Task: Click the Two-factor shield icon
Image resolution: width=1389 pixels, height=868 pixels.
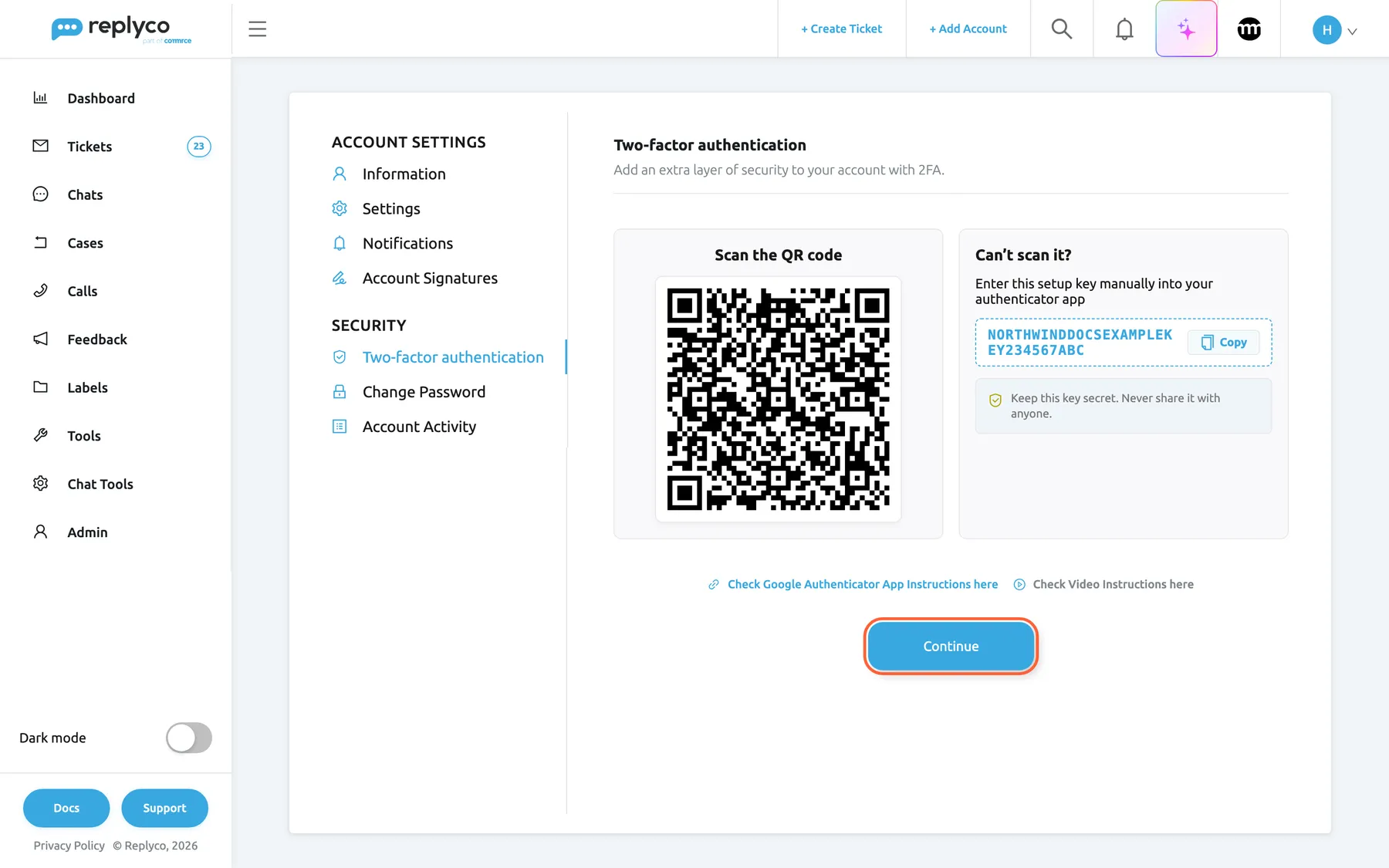Action: tap(339, 357)
